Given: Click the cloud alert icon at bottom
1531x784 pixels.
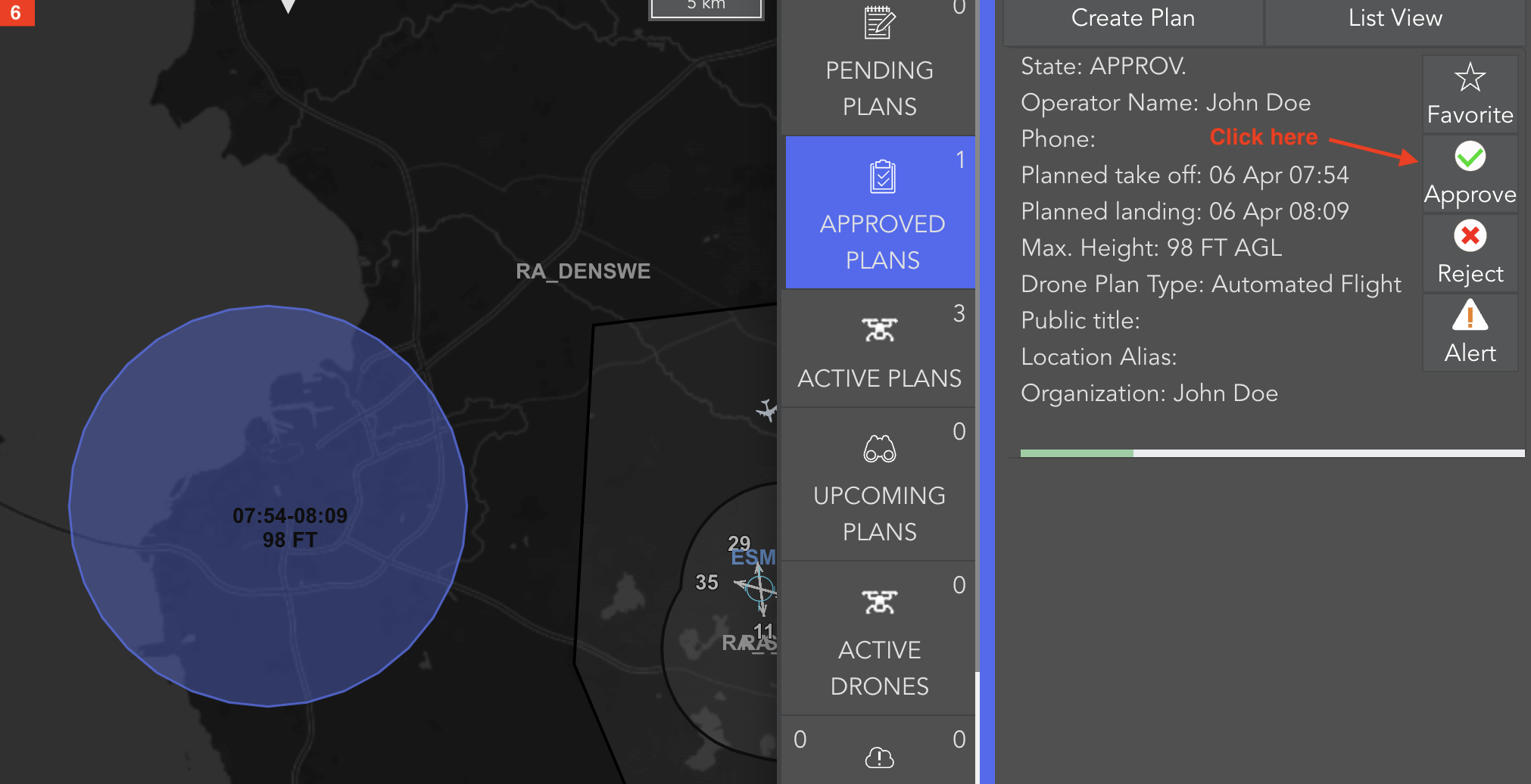Looking at the screenshot, I should coord(879,757).
